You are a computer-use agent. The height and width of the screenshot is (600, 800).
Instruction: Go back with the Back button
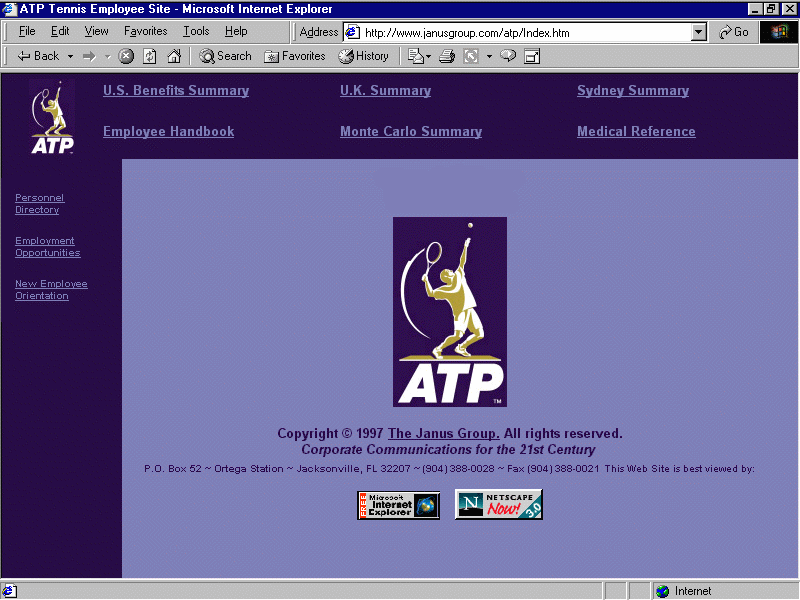coord(38,56)
